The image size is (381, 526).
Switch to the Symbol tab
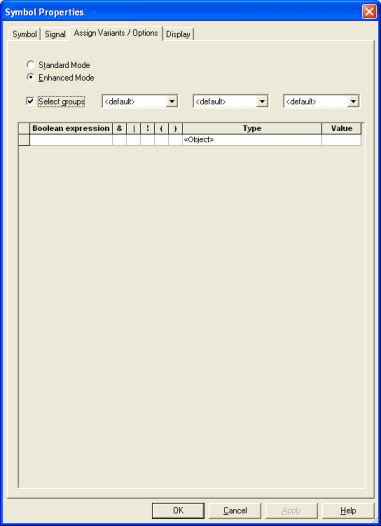point(24,34)
